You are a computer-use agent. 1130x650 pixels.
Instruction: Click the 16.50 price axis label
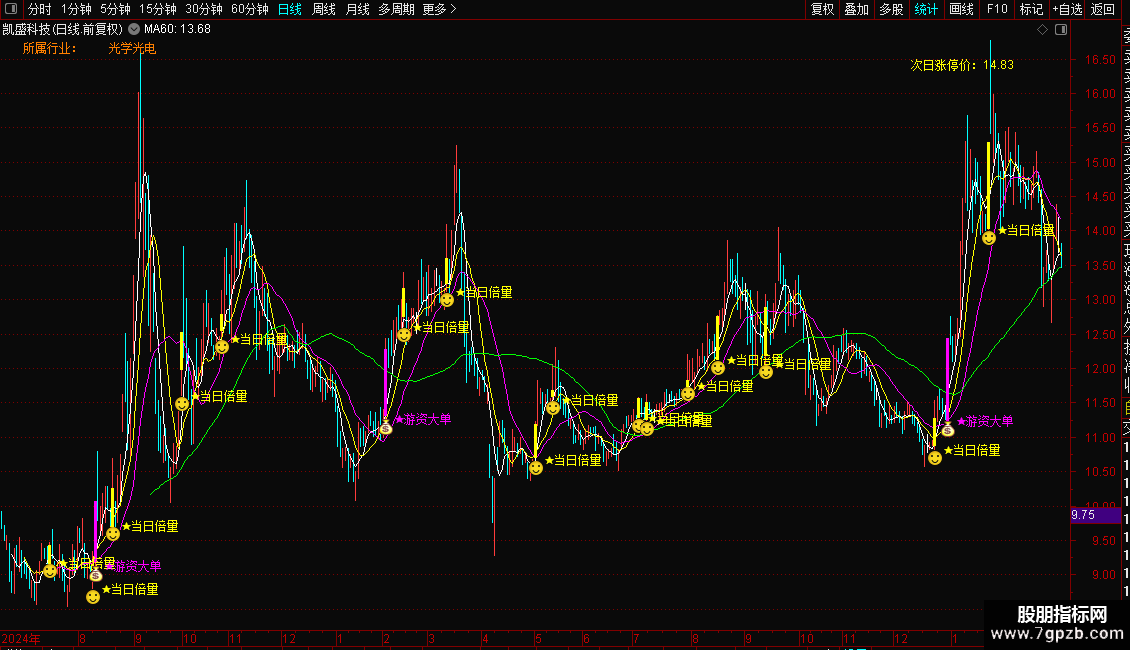pyautogui.click(x=1100, y=60)
